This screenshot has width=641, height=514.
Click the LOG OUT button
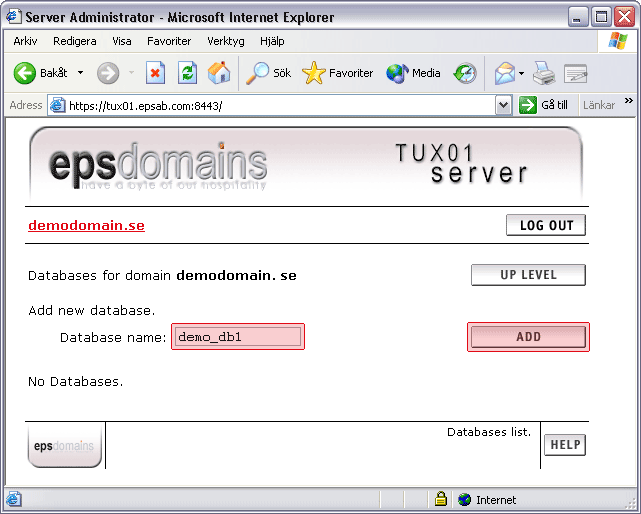tap(546, 225)
